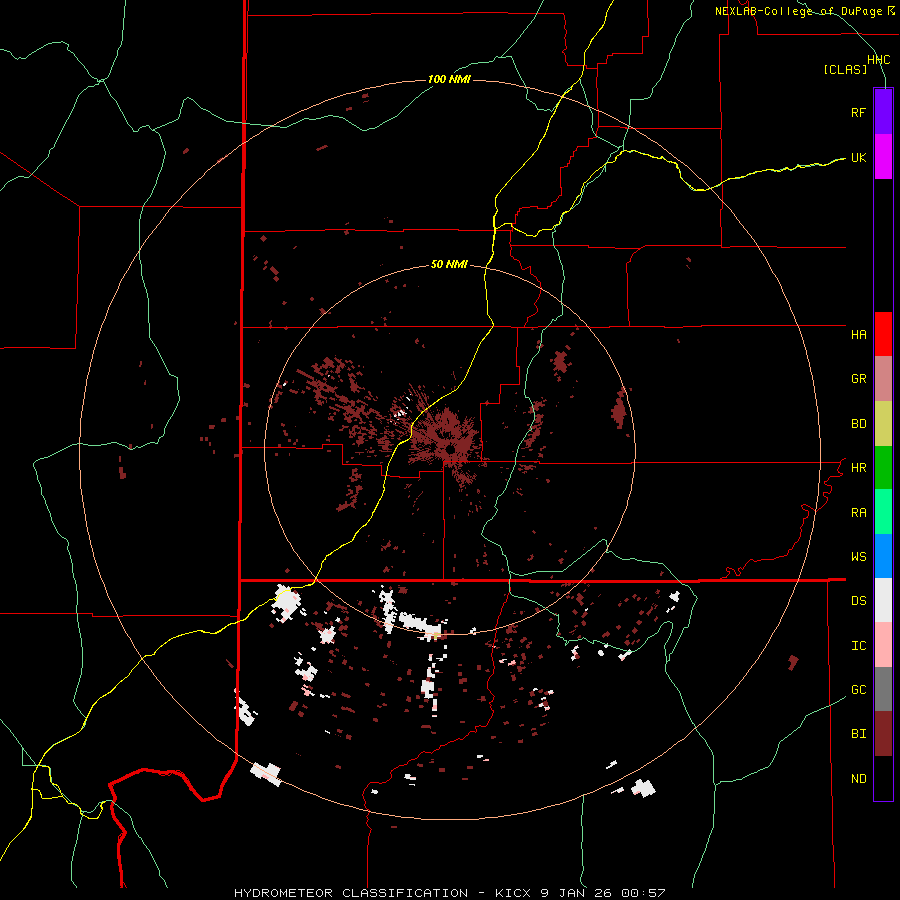Click the WS legend label
This screenshot has width=900, height=900.
click(x=858, y=557)
